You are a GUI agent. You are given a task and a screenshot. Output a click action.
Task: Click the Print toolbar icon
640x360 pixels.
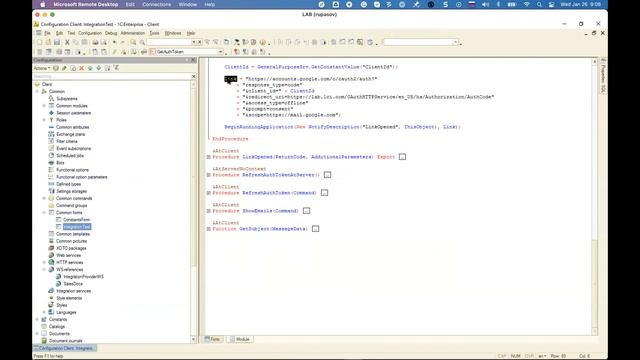95,42
